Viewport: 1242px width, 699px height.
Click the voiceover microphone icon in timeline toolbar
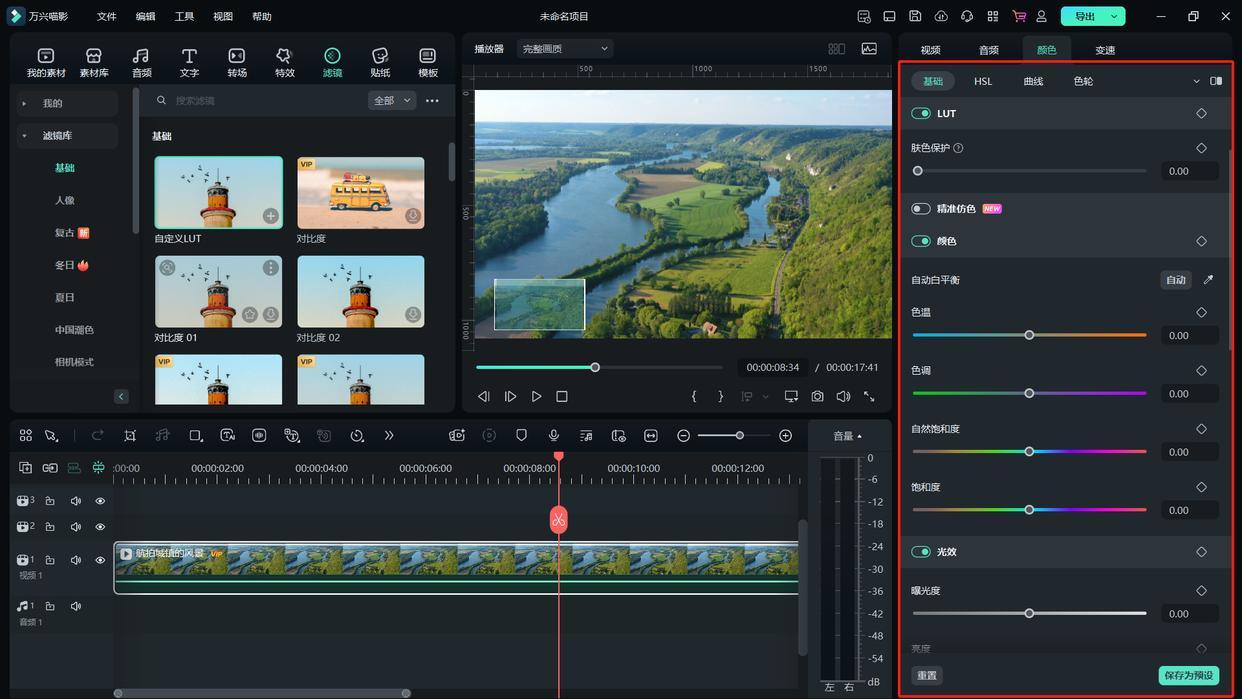tap(553, 436)
